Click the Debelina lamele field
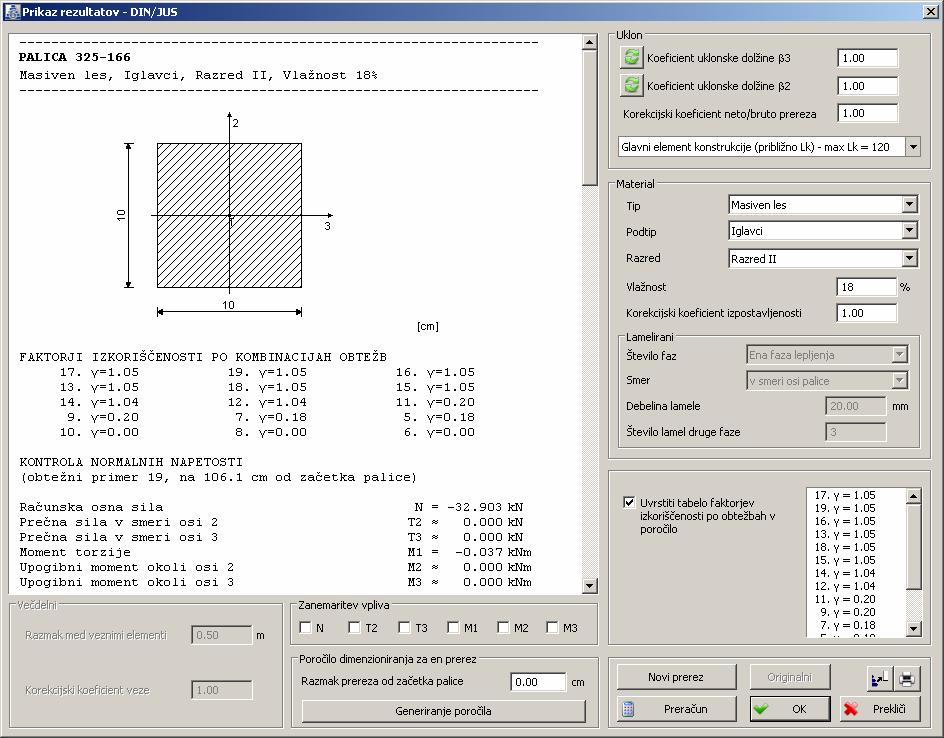Image resolution: width=944 pixels, height=738 pixels. click(856, 406)
